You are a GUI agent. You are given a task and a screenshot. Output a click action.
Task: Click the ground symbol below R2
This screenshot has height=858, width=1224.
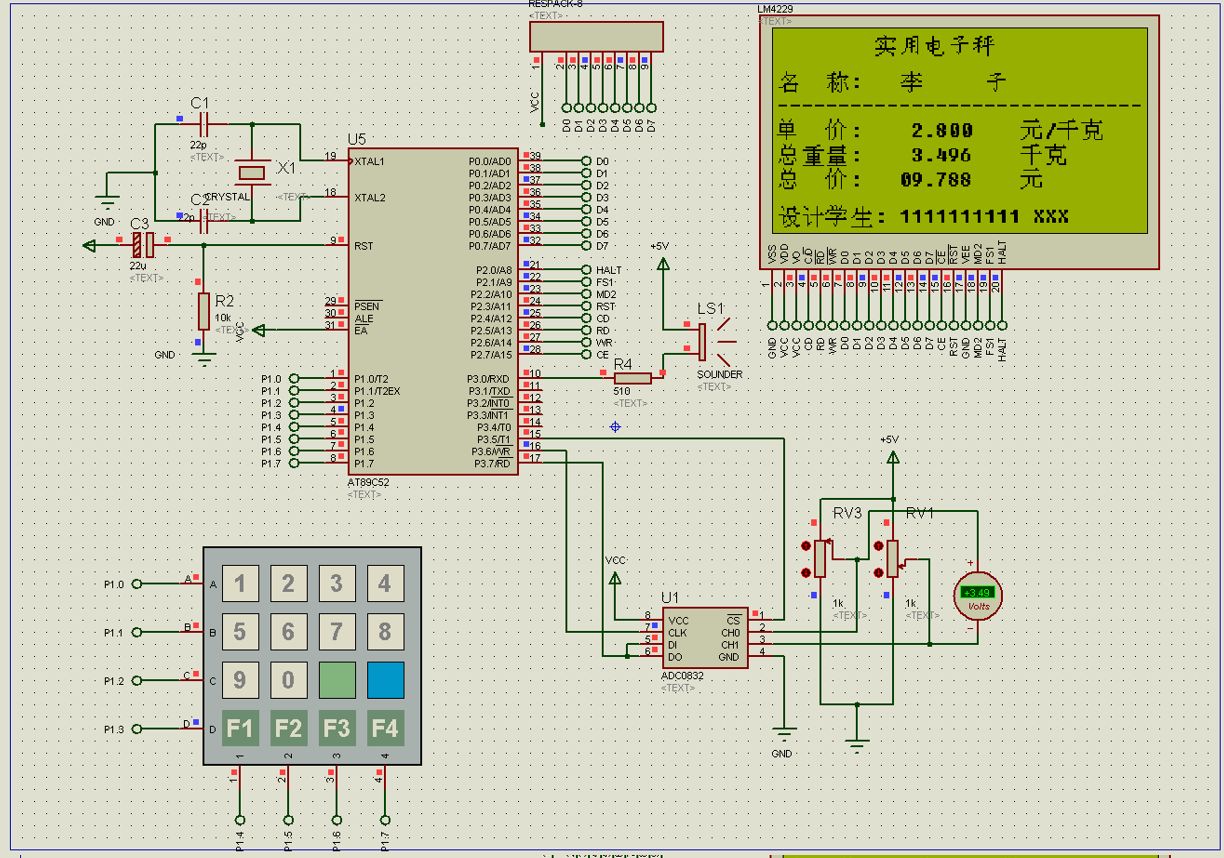pyautogui.click(x=204, y=358)
